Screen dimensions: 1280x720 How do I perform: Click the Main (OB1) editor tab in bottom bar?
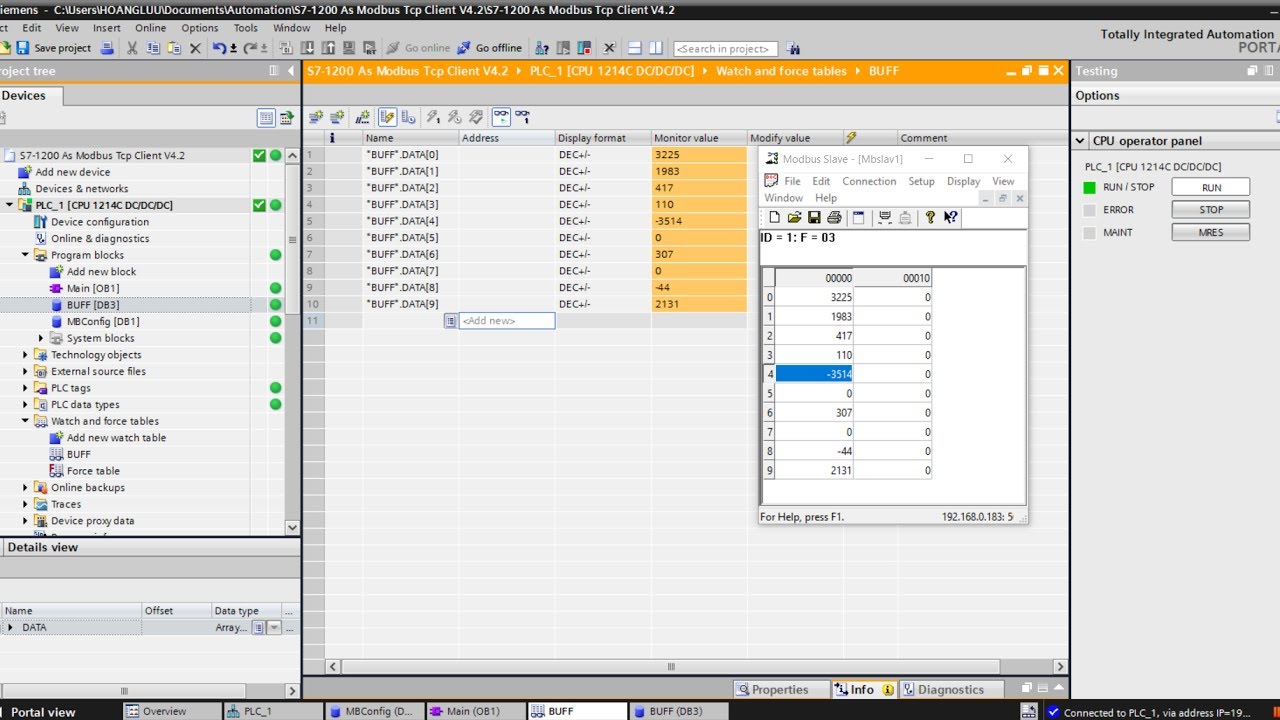click(x=474, y=711)
